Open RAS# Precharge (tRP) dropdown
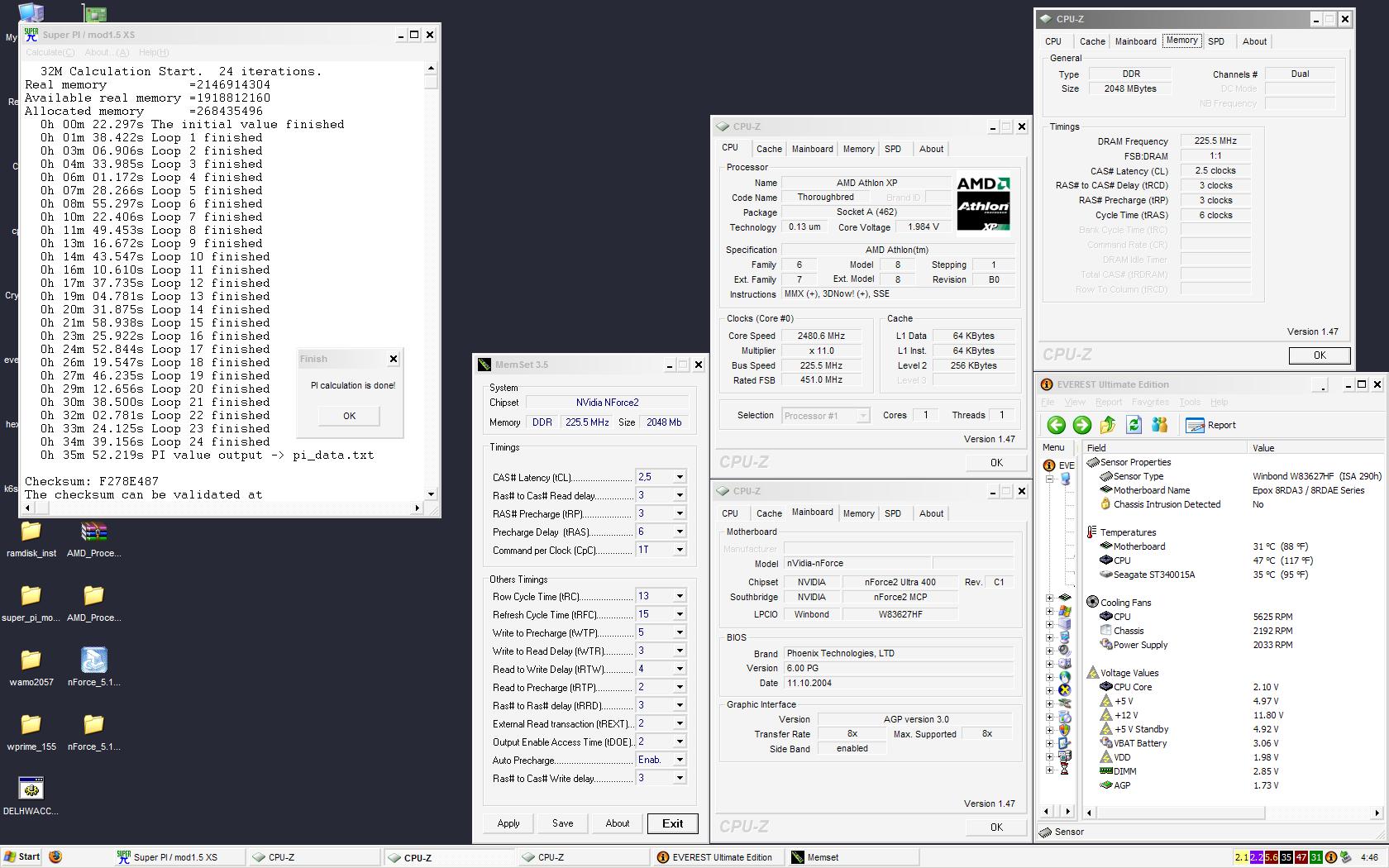Viewport: 1389px width, 868px height. (680, 513)
